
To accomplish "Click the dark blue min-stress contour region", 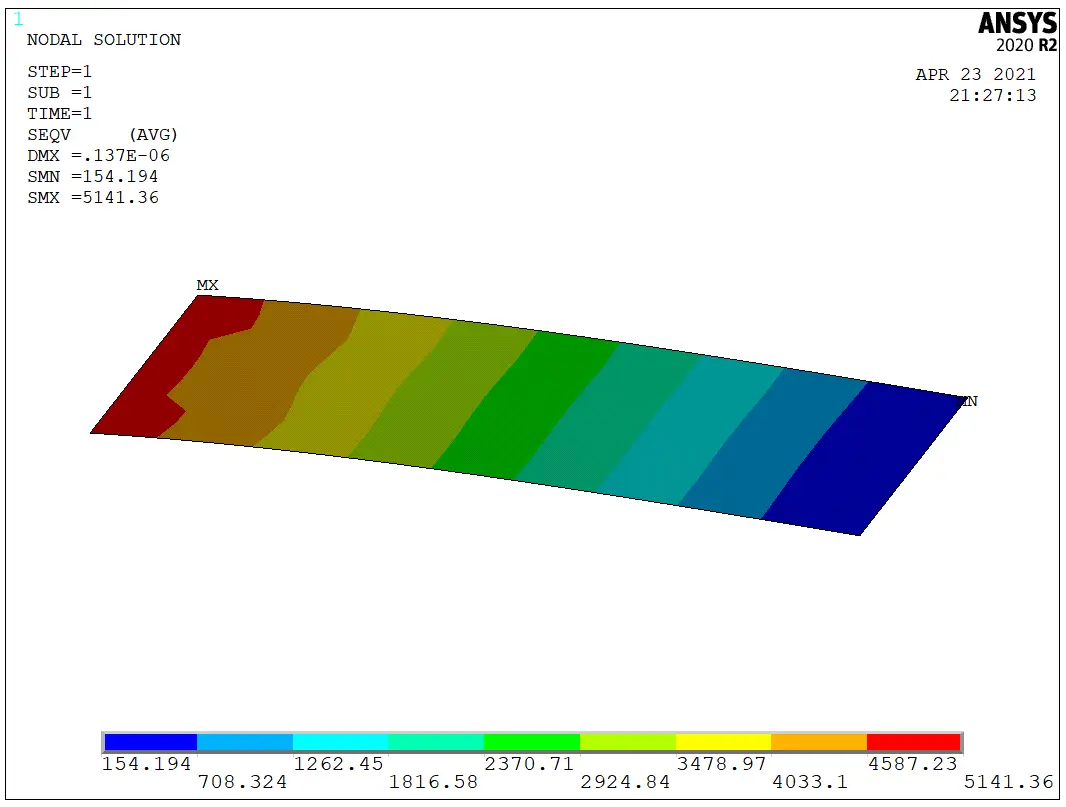I will click(863, 459).
